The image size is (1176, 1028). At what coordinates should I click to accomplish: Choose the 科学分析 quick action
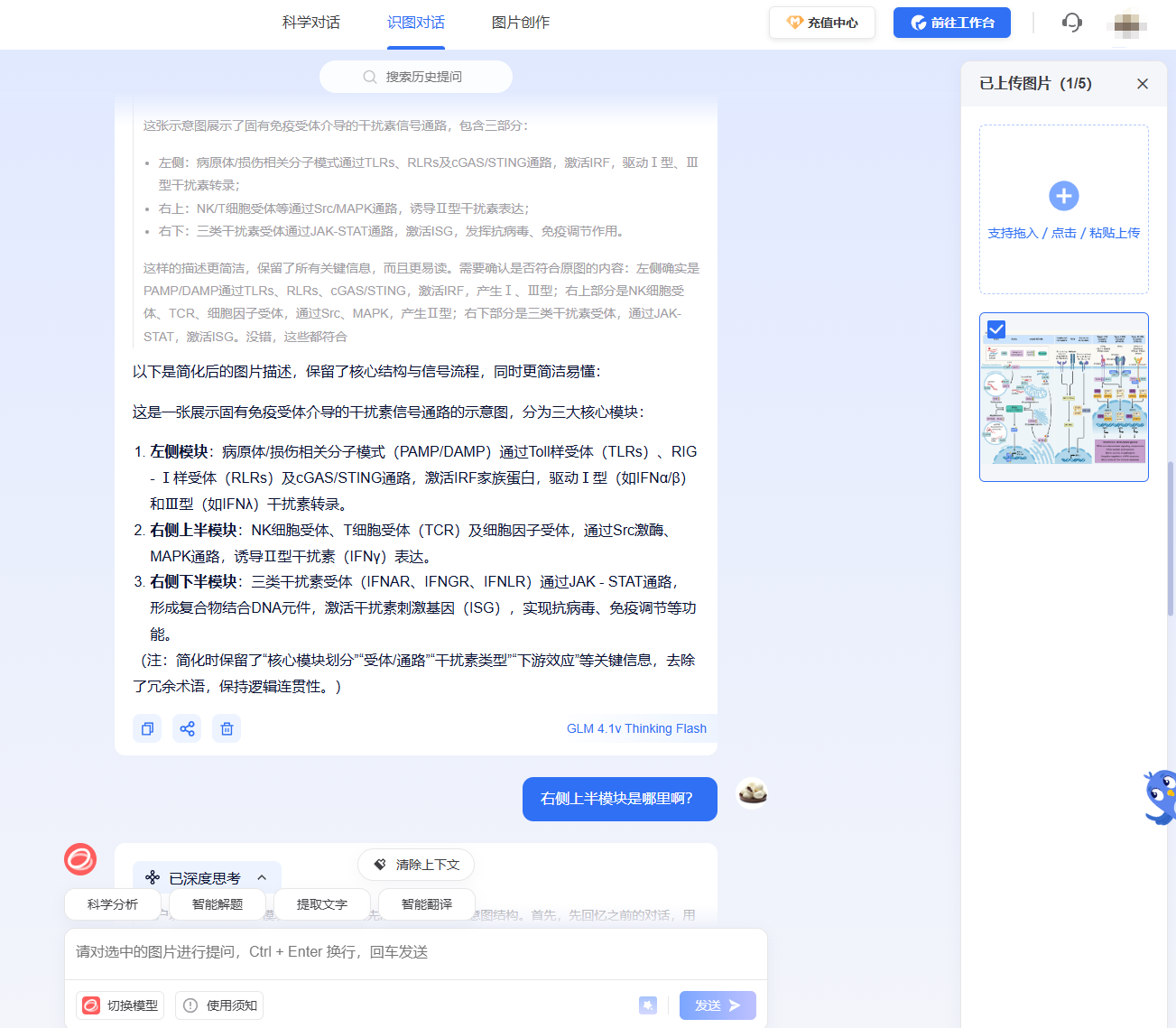pyautogui.click(x=113, y=904)
